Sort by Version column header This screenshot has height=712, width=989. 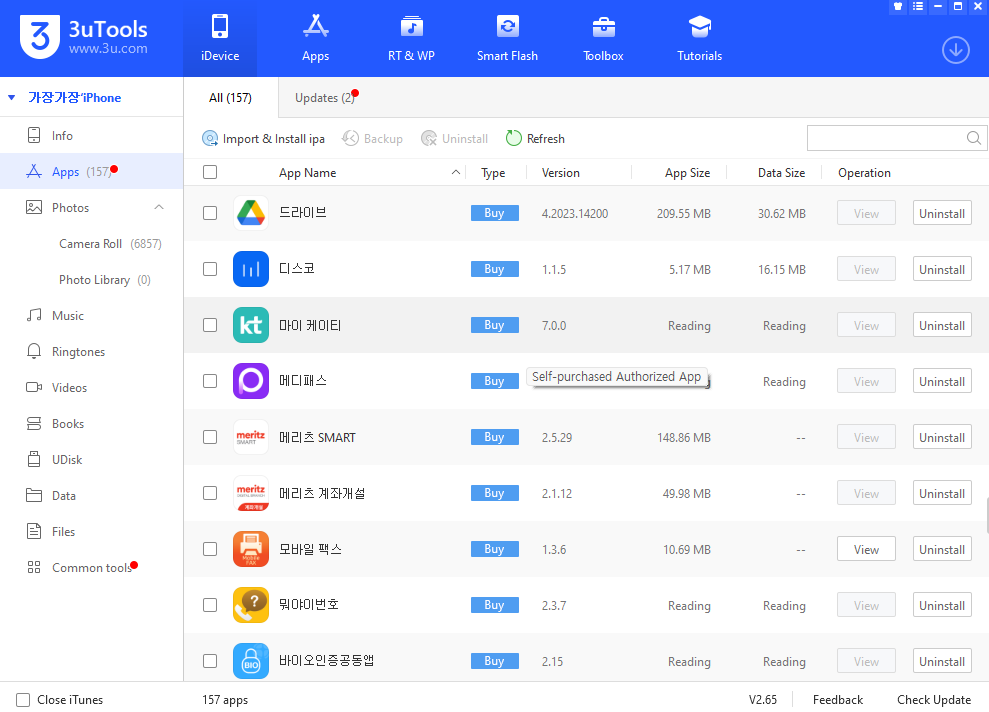[560, 172]
